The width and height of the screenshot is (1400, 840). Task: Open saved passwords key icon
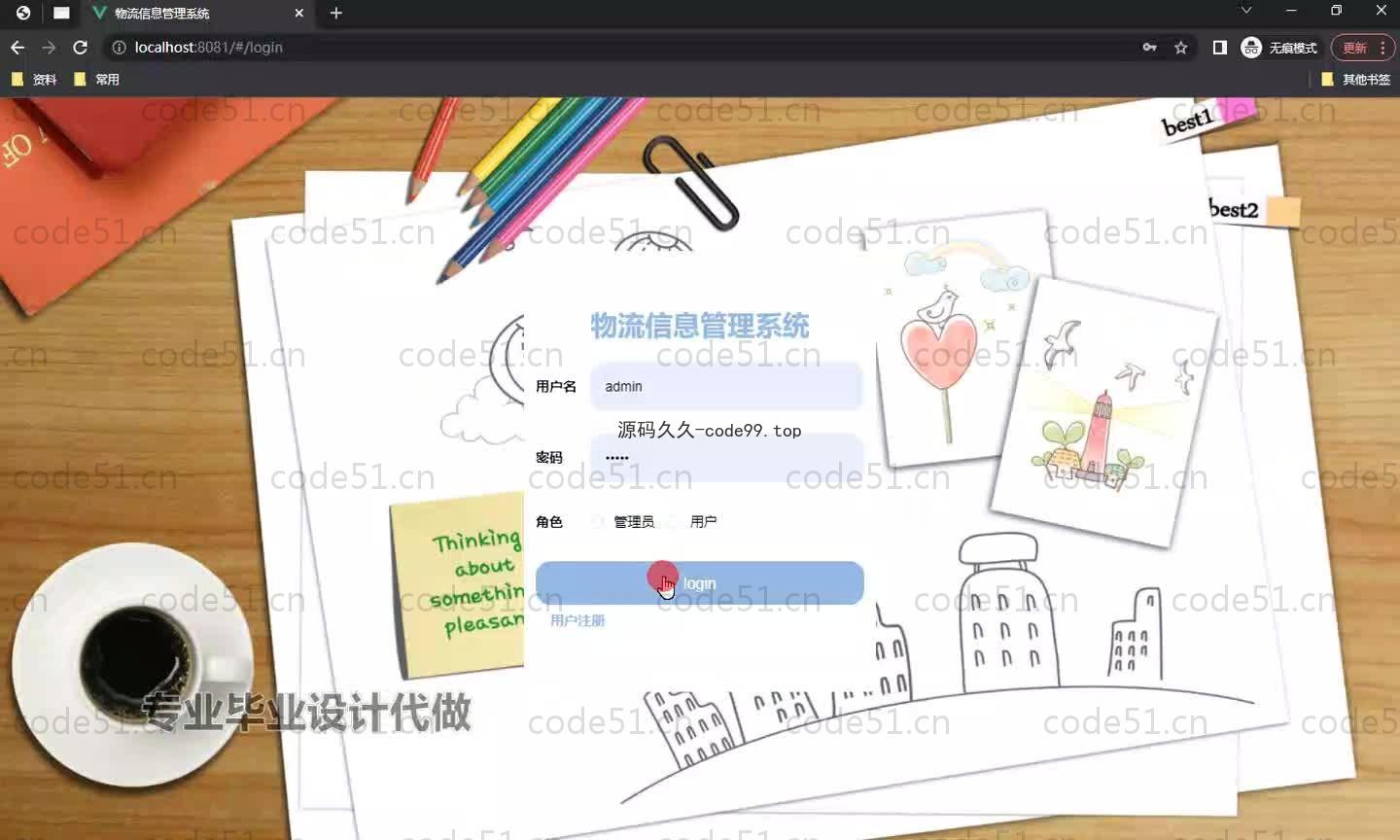click(1149, 47)
